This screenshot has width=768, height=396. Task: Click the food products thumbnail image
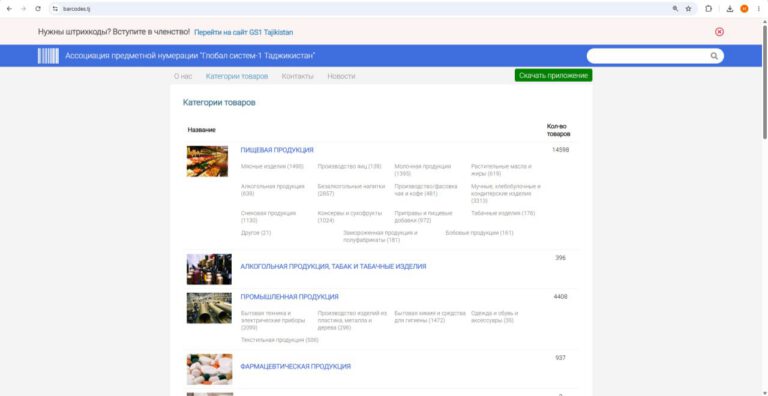[x=207, y=161]
